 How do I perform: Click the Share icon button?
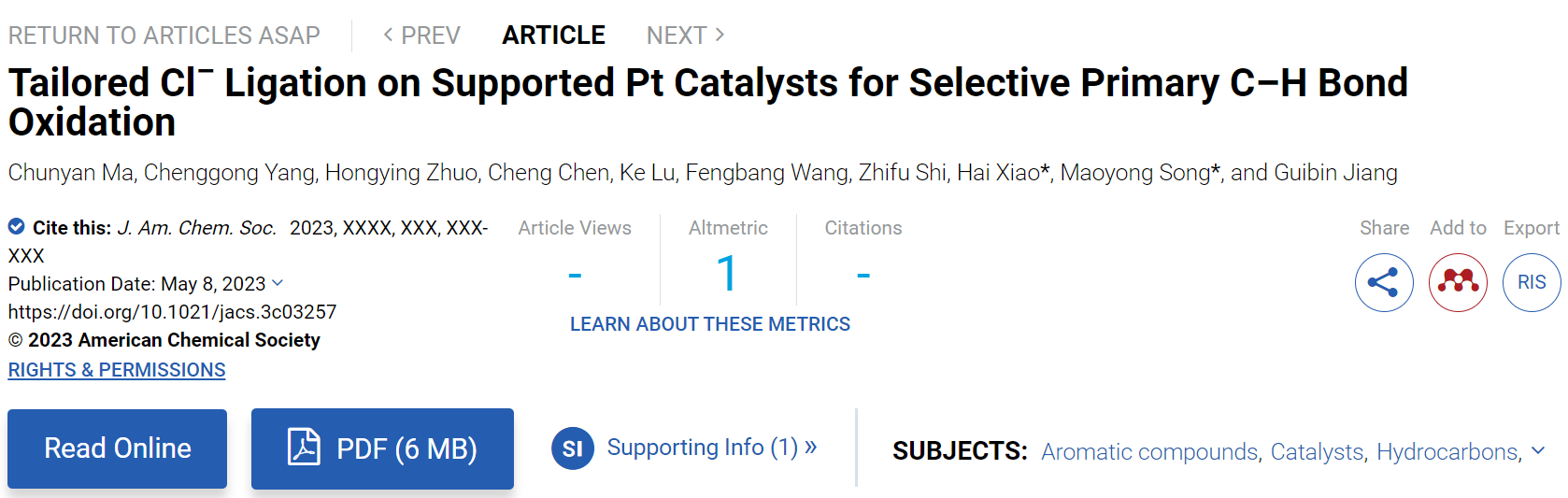click(x=1384, y=282)
